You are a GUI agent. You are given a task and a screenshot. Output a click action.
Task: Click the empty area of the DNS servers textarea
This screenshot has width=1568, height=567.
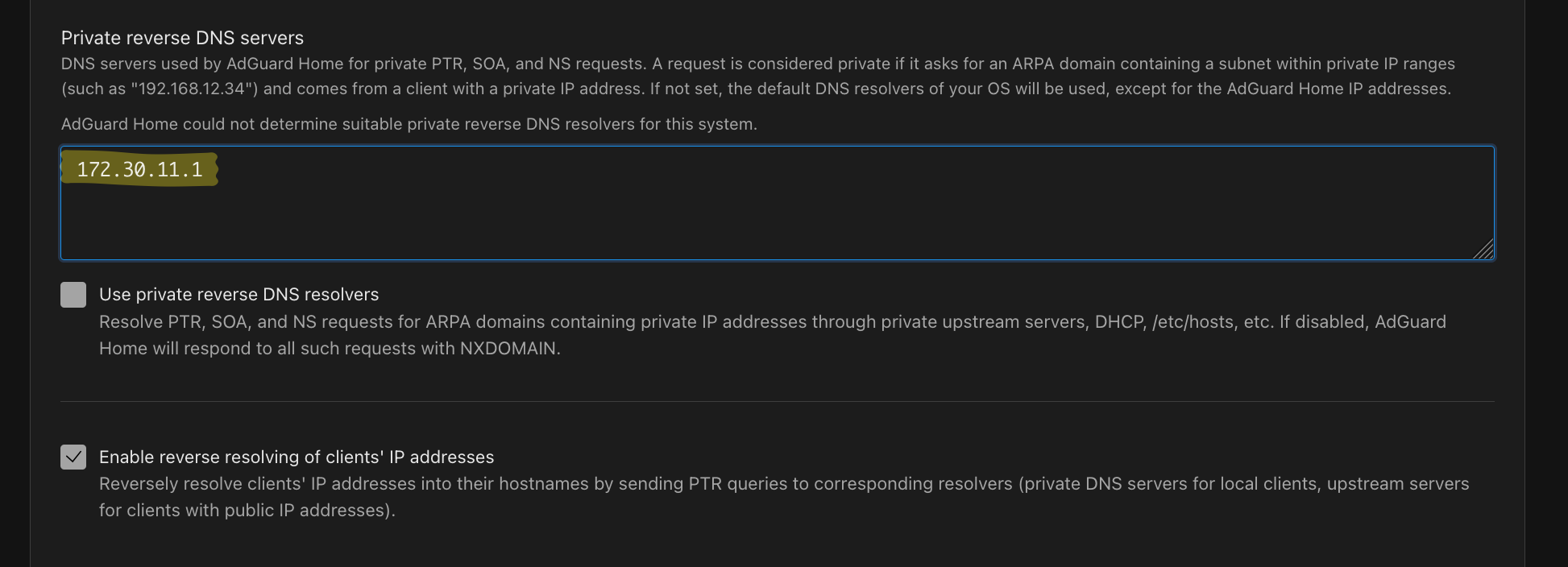(725, 217)
